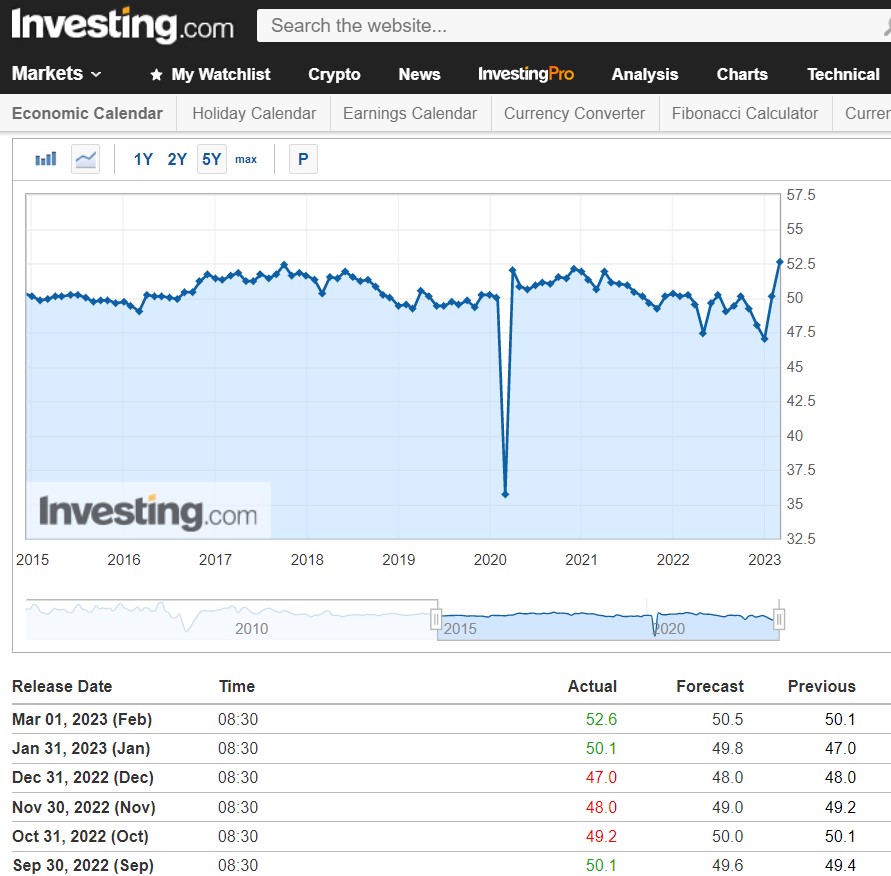This screenshot has height=876, width=891.
Task: Click the right handle of the date range slider
Action: point(780,619)
